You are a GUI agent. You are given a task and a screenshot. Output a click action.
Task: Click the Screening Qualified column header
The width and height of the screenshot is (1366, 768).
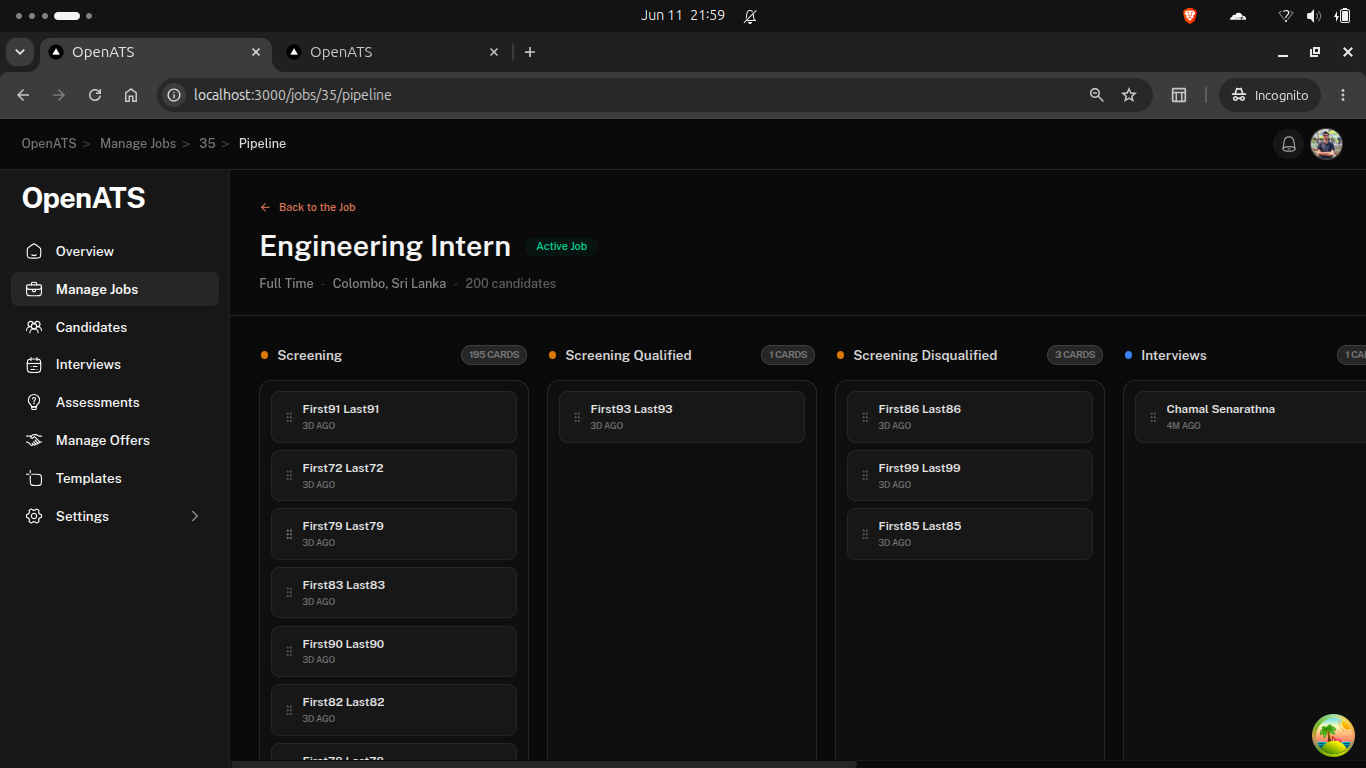(628, 355)
